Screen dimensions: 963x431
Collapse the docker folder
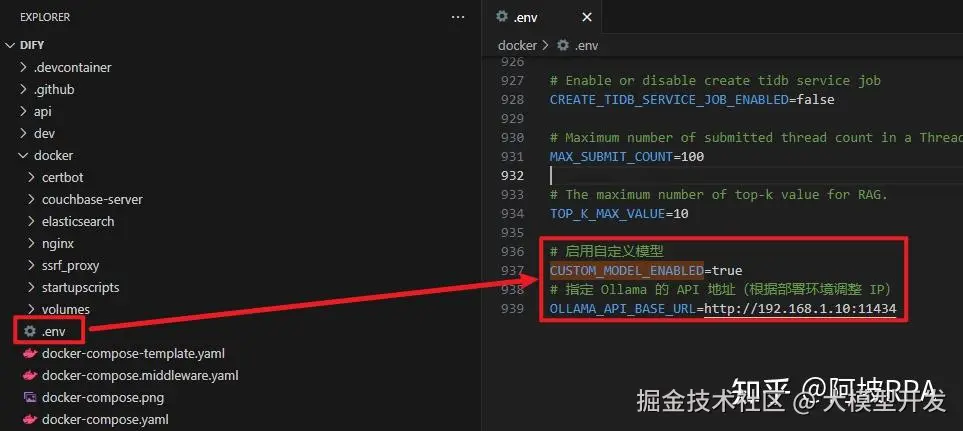[23, 155]
